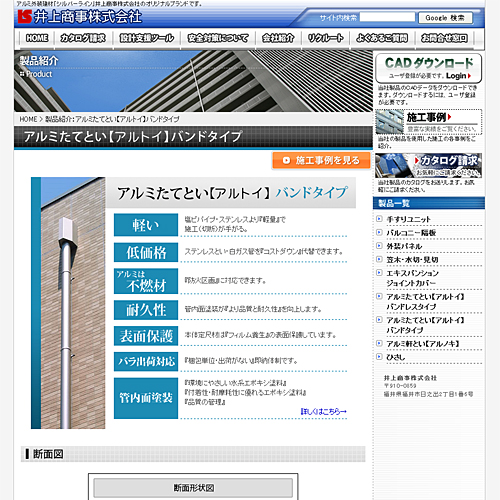Click the 低価格 feature label

tap(146, 252)
